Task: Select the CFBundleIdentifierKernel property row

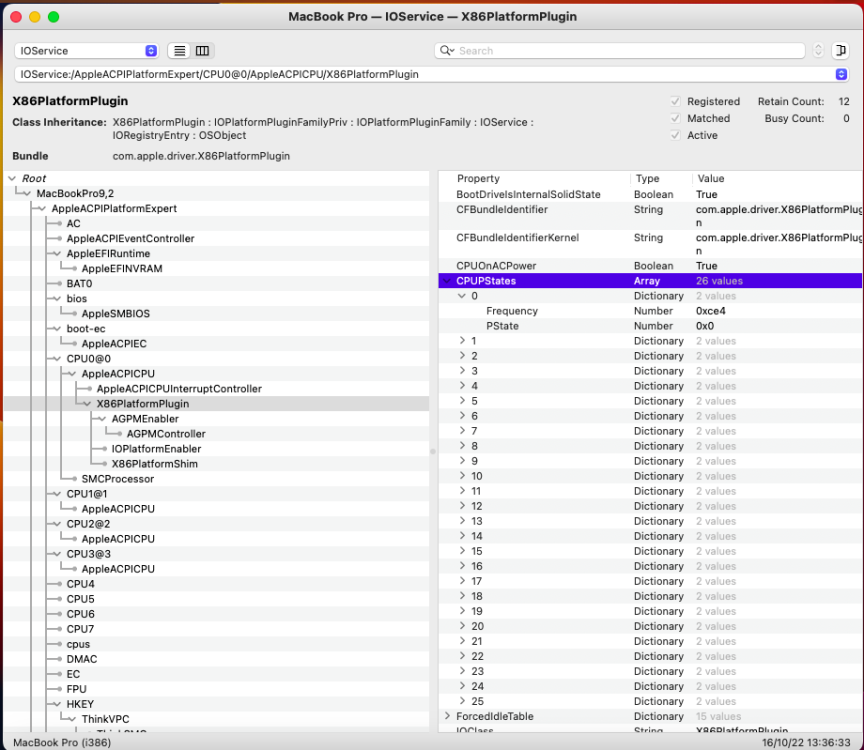Action: click(650, 244)
